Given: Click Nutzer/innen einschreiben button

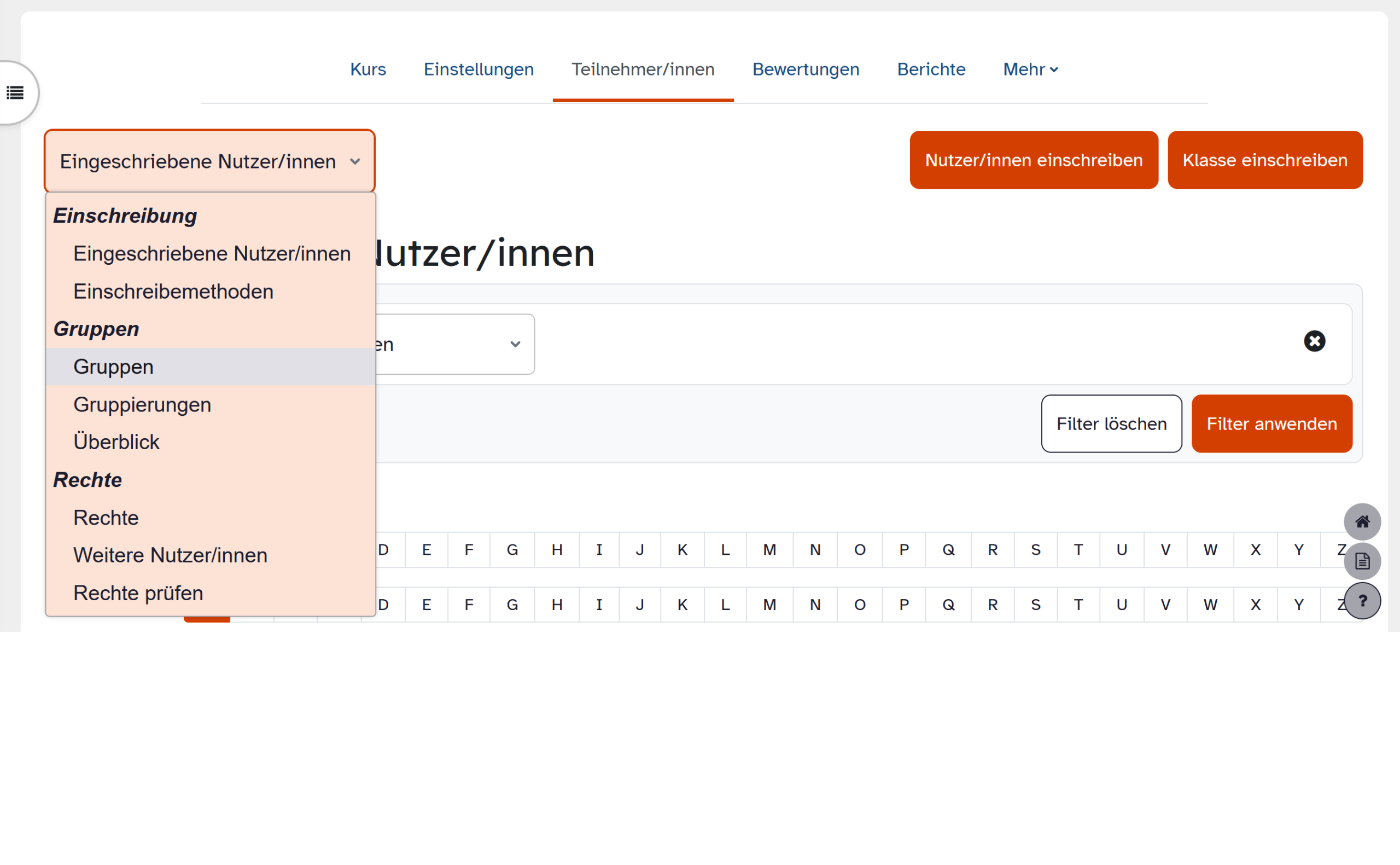Looking at the screenshot, I should point(1034,160).
